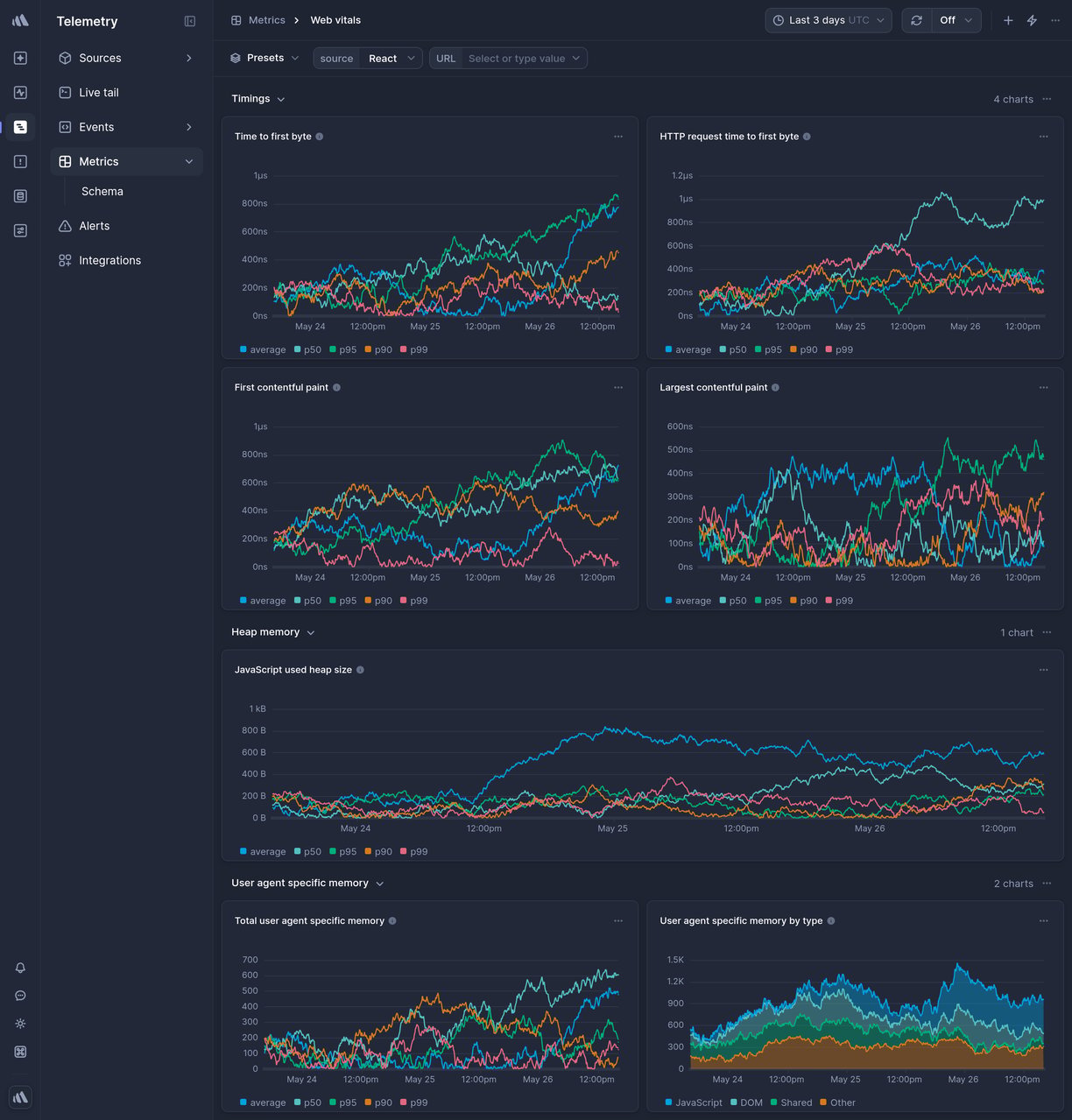Click the lightning bolt icon
The width and height of the screenshot is (1072, 1120).
click(1032, 20)
